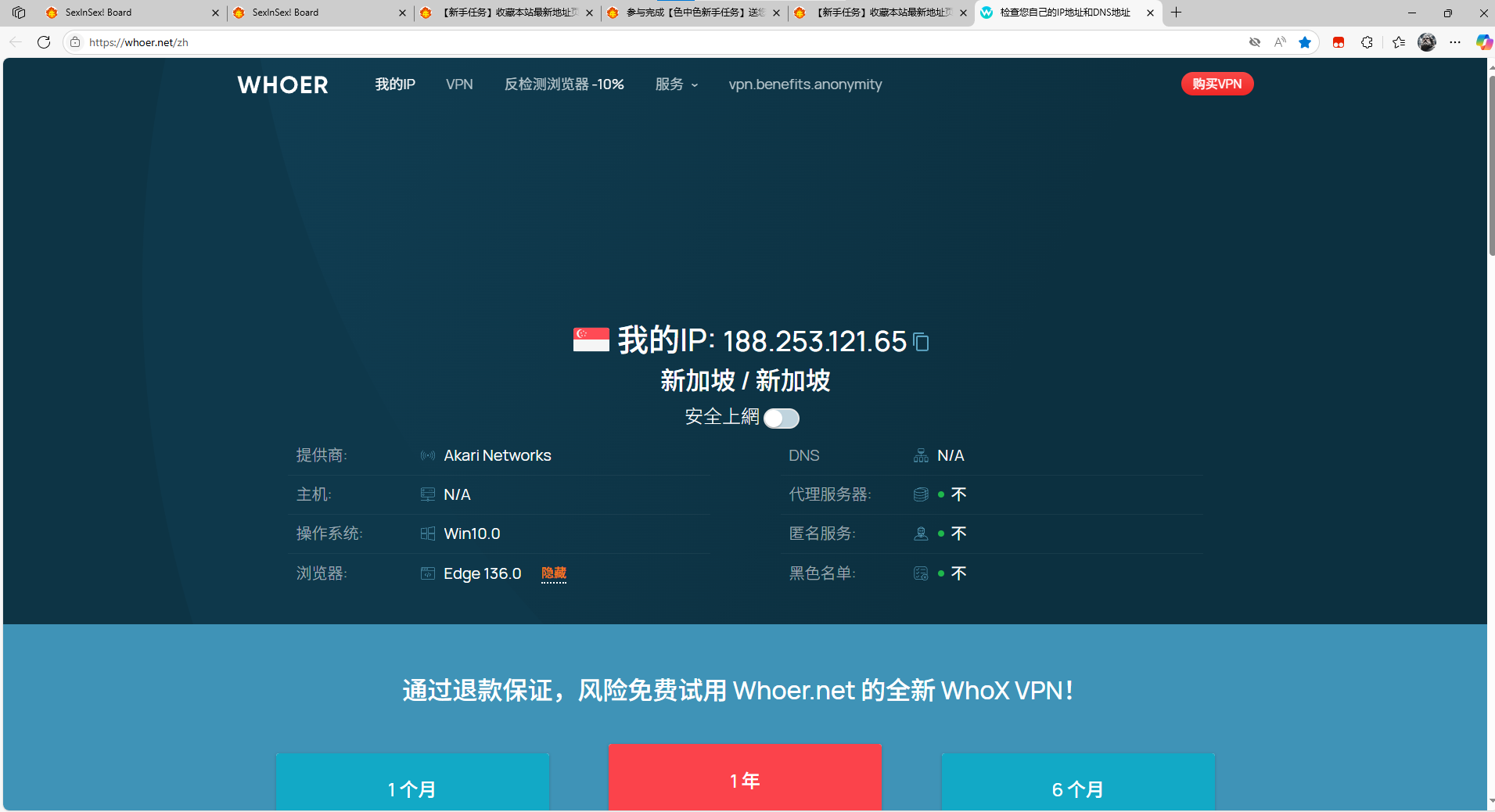The height and width of the screenshot is (812, 1495).
Task: Click 不 value in 黑色名单 row
Action: [959, 573]
